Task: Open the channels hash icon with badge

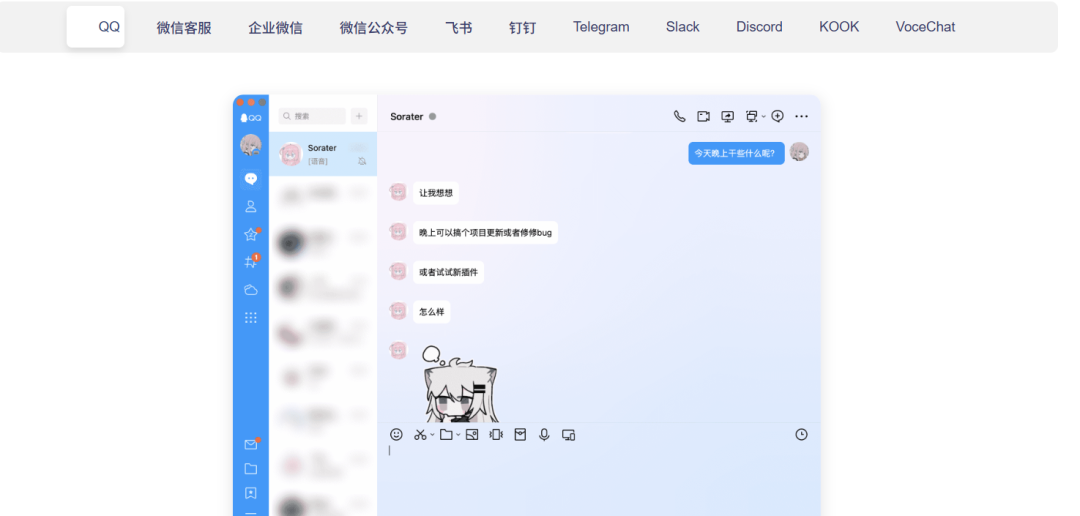Action: tap(251, 262)
